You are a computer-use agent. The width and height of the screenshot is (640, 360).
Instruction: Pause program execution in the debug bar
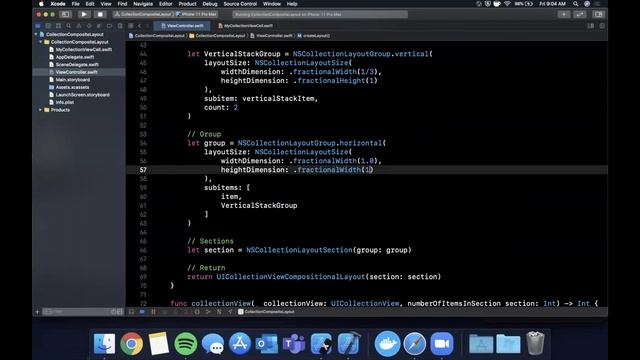point(153,312)
